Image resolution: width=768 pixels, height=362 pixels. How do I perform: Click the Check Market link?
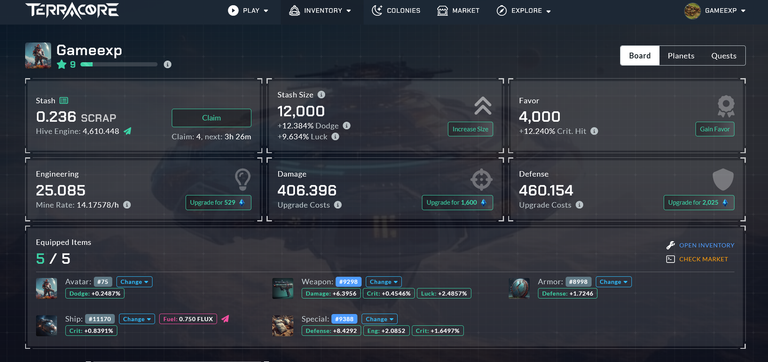(703, 259)
